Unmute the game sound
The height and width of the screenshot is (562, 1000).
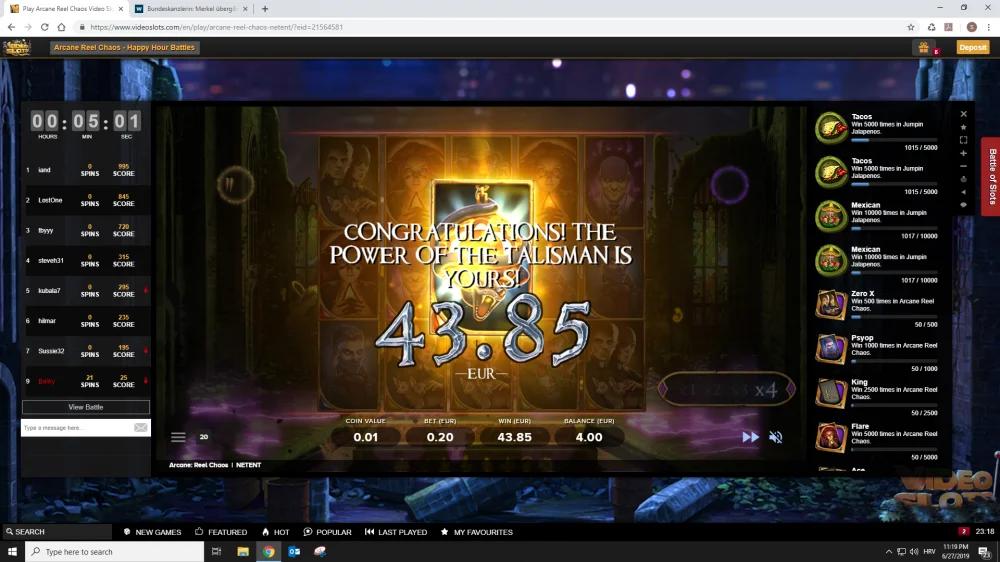776,437
